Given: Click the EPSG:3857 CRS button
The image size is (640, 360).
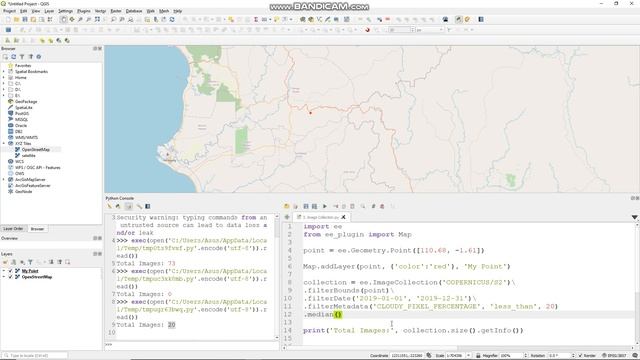Looking at the screenshot, I should pos(615,356).
